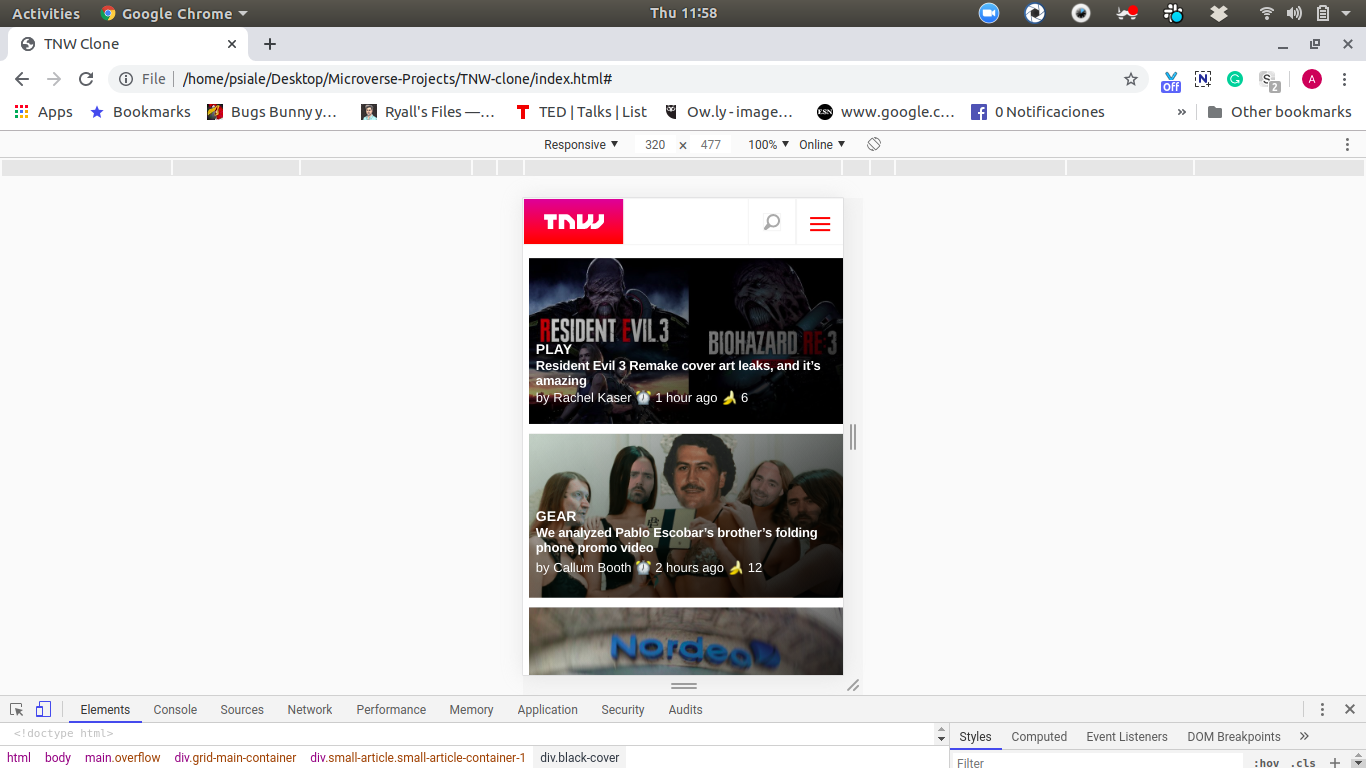Select the Event Listeners tab
The image size is (1366, 768).
(1127, 736)
